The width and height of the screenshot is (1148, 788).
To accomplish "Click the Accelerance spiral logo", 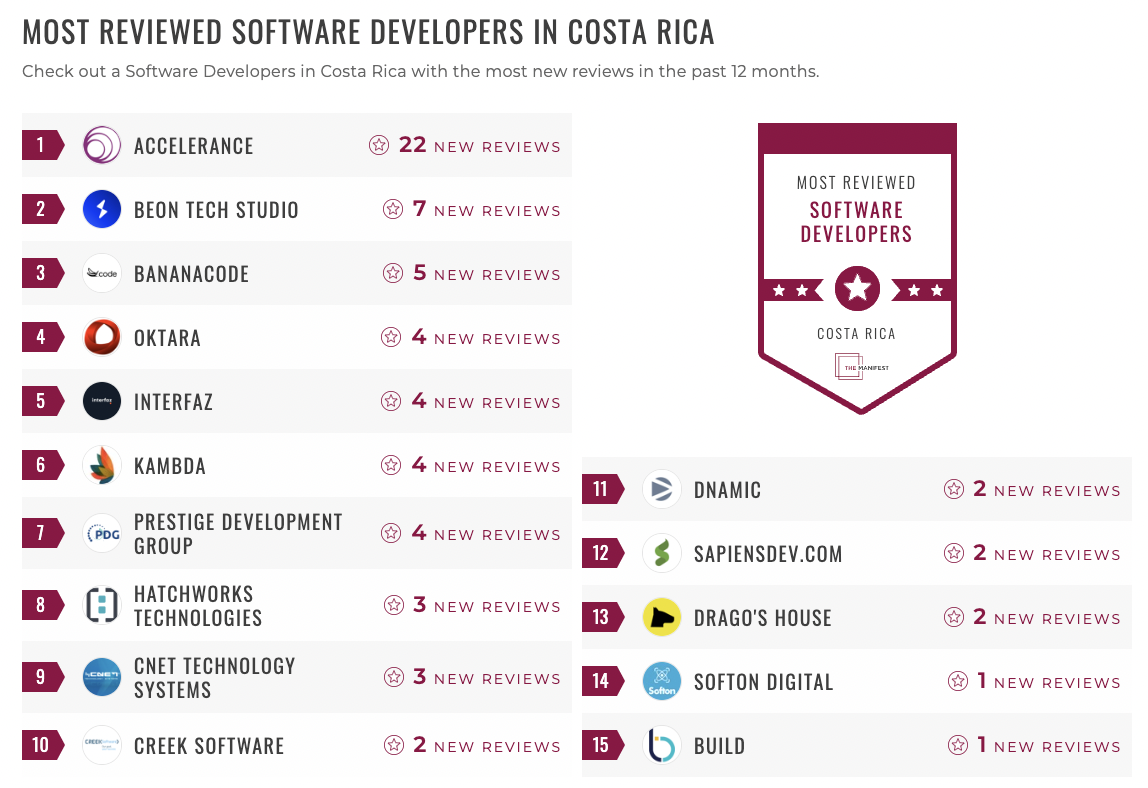I will [x=101, y=144].
